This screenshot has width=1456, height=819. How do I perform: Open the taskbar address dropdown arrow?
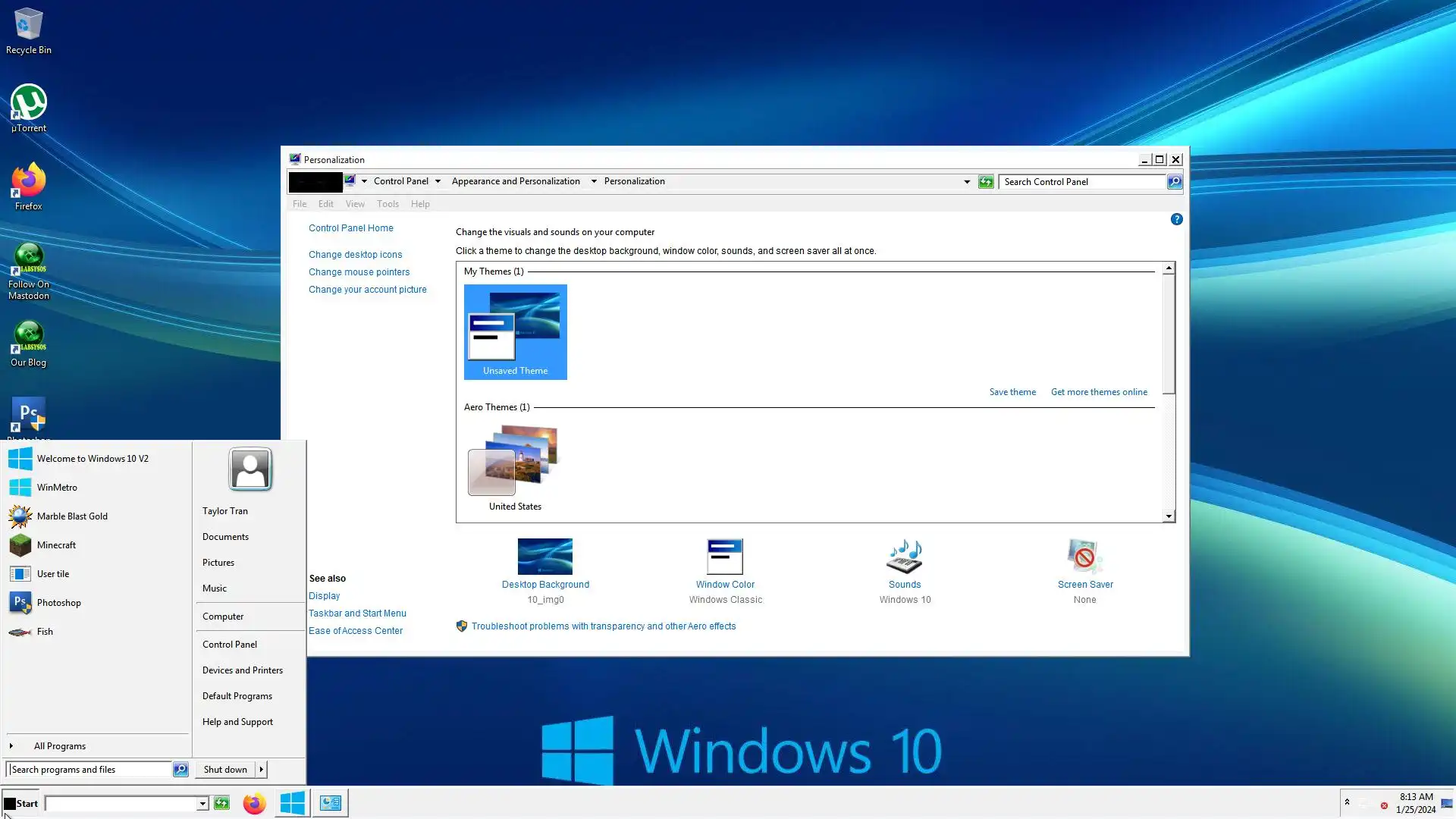(202, 804)
